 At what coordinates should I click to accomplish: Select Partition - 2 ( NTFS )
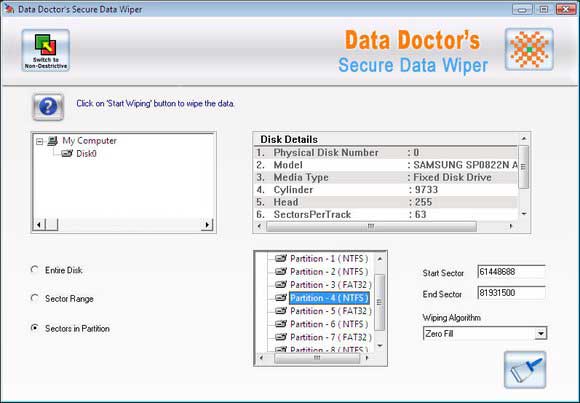[329, 272]
